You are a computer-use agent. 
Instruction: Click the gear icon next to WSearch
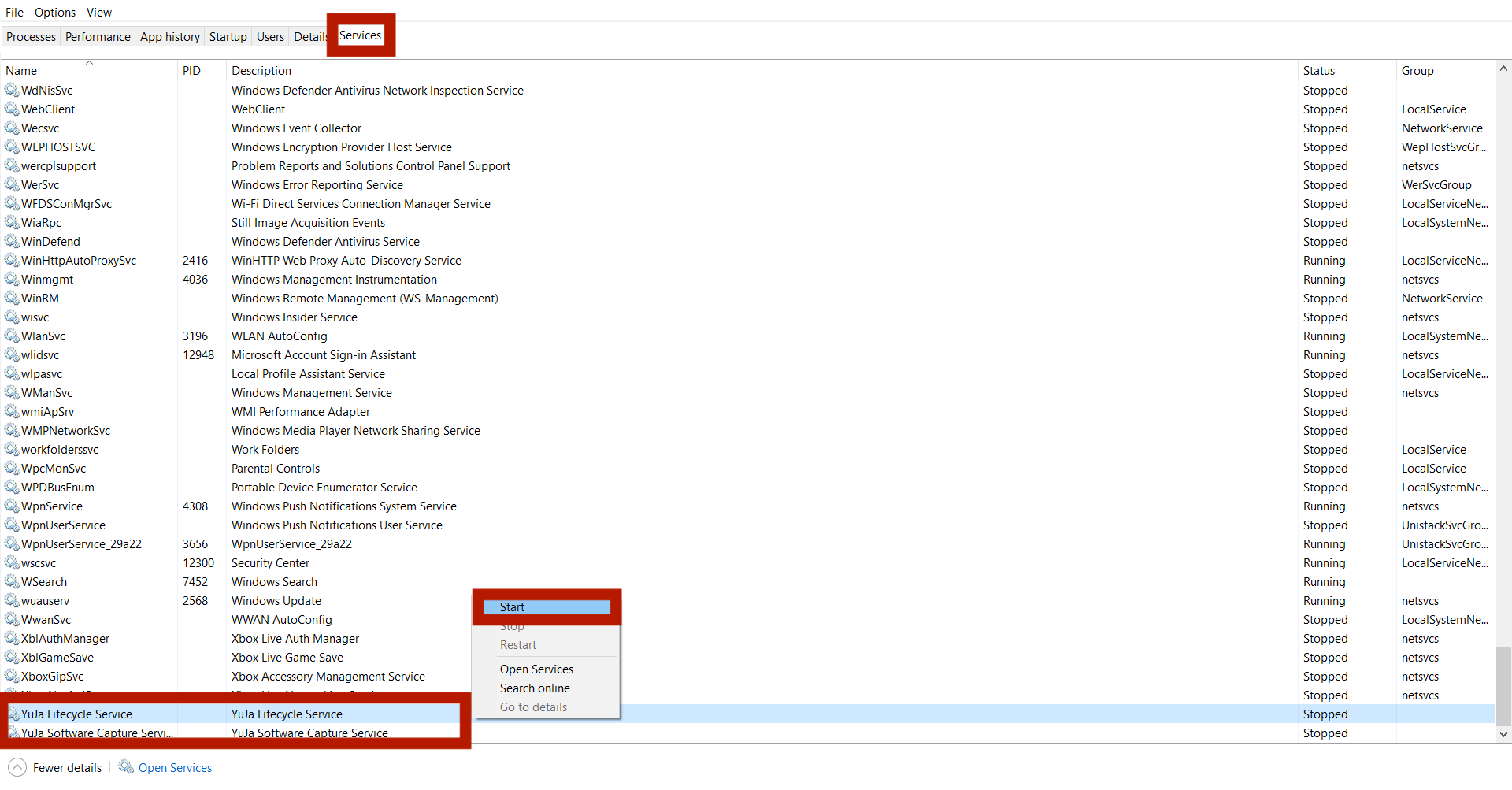coord(12,581)
